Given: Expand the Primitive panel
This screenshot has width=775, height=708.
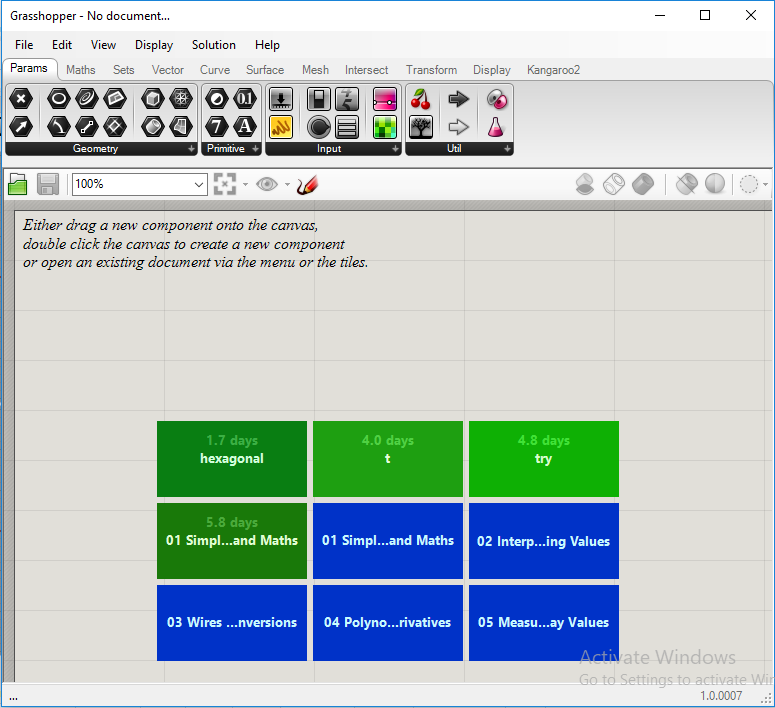Looking at the screenshot, I should click(x=256, y=149).
